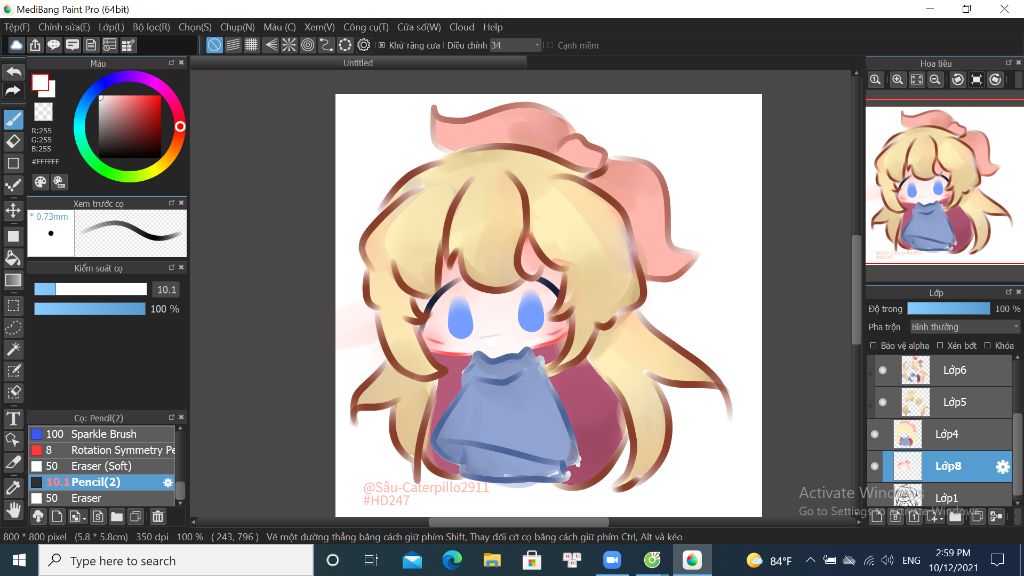Select the Gradient tool
Screen dimensions: 1024x576
13,280
